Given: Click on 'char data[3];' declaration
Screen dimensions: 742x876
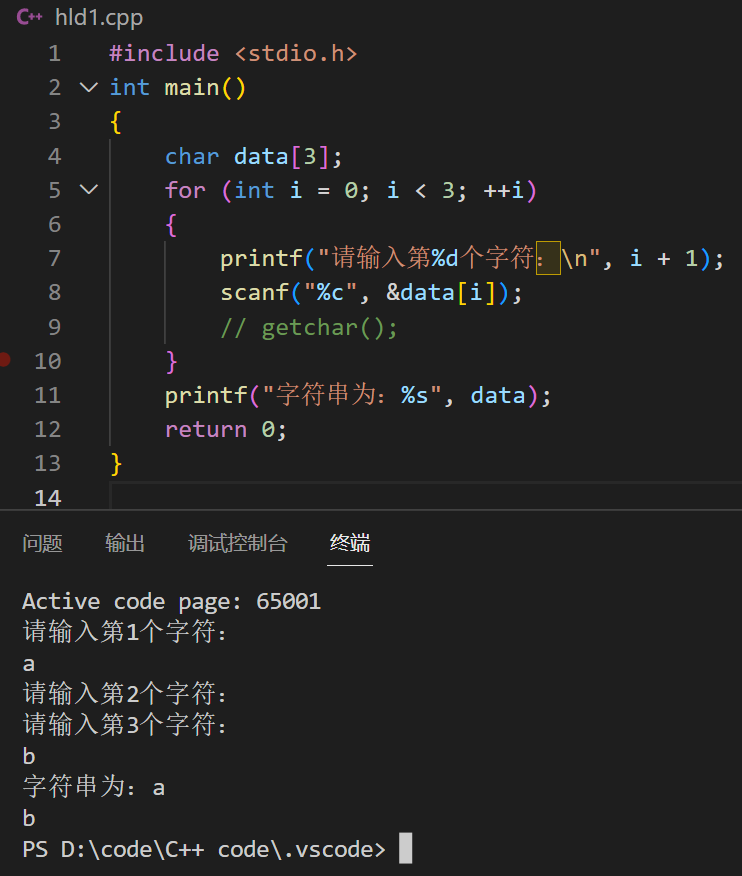Looking at the screenshot, I should [x=253, y=156].
